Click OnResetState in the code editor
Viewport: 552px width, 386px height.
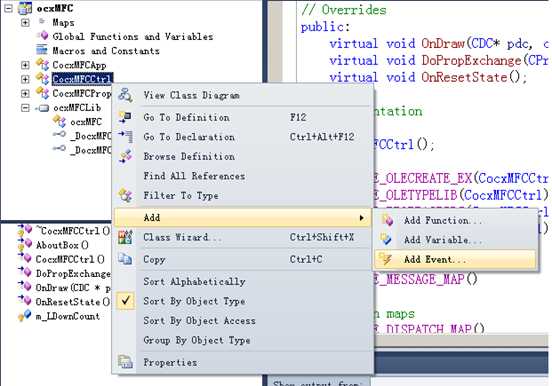coord(464,77)
